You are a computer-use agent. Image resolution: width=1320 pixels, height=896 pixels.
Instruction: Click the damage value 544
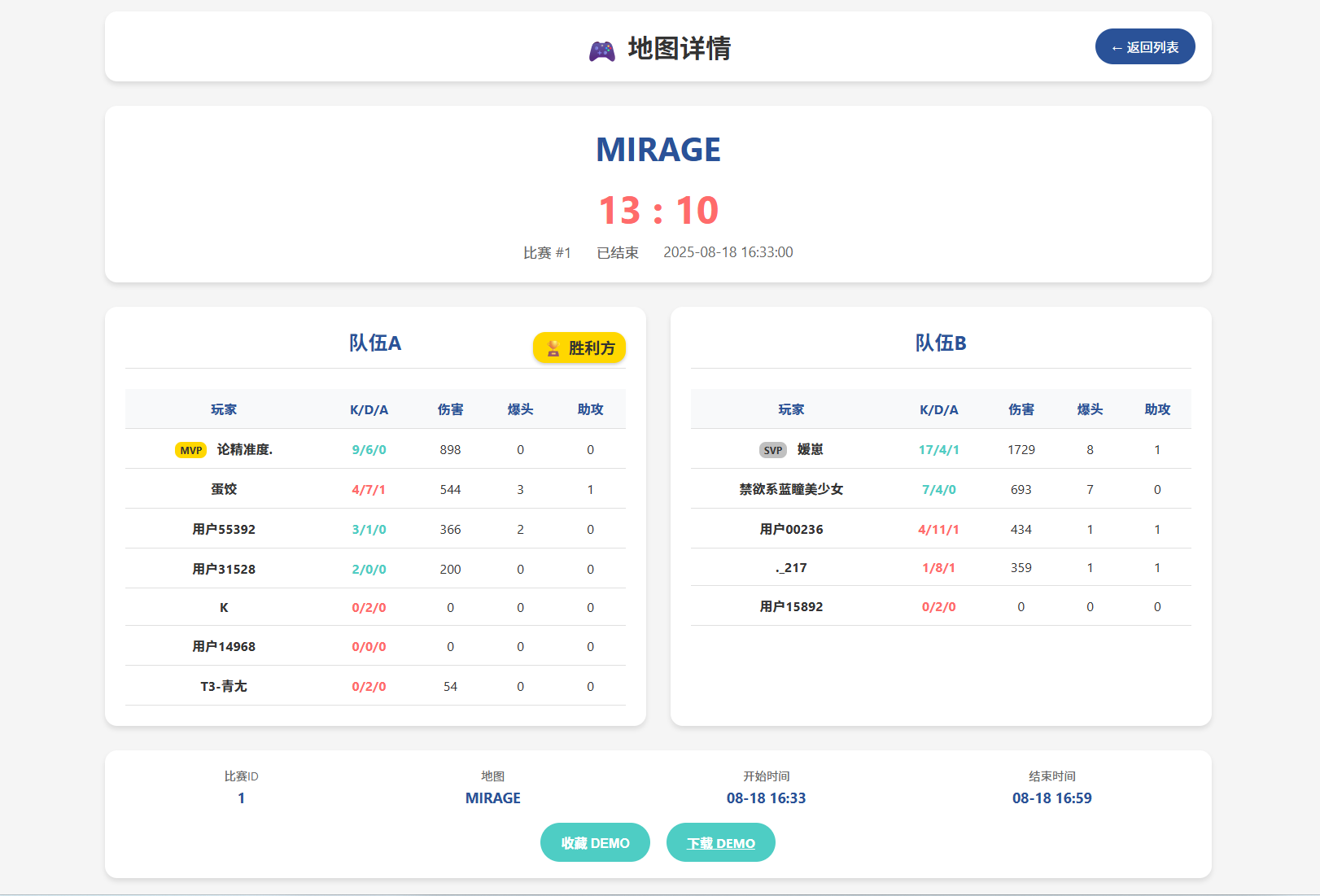(x=450, y=489)
